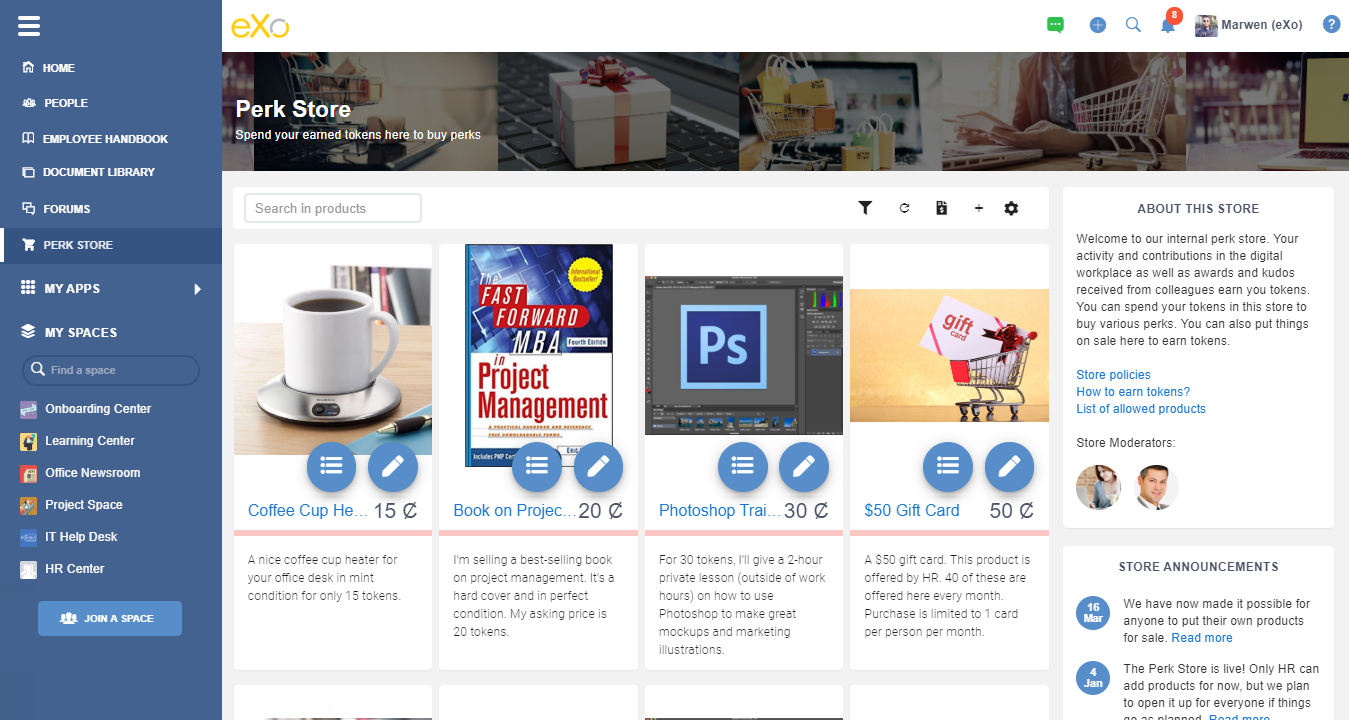Click the help question mark icon
Viewport: 1349px width, 720px height.
pos(1331,24)
